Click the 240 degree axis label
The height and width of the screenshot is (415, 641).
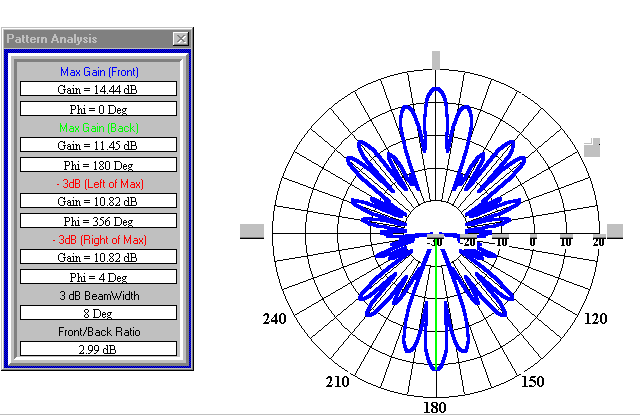274,319
